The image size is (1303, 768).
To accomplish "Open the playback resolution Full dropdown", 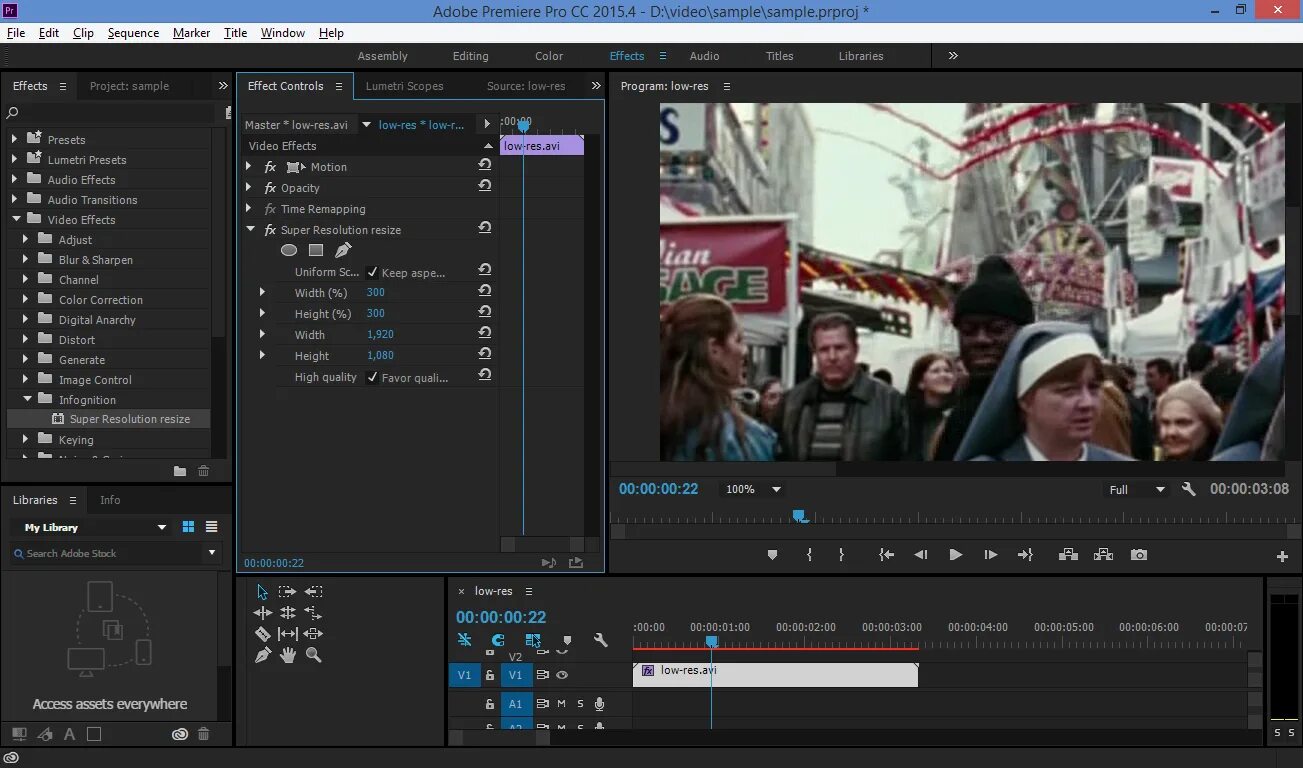I will click(1137, 490).
